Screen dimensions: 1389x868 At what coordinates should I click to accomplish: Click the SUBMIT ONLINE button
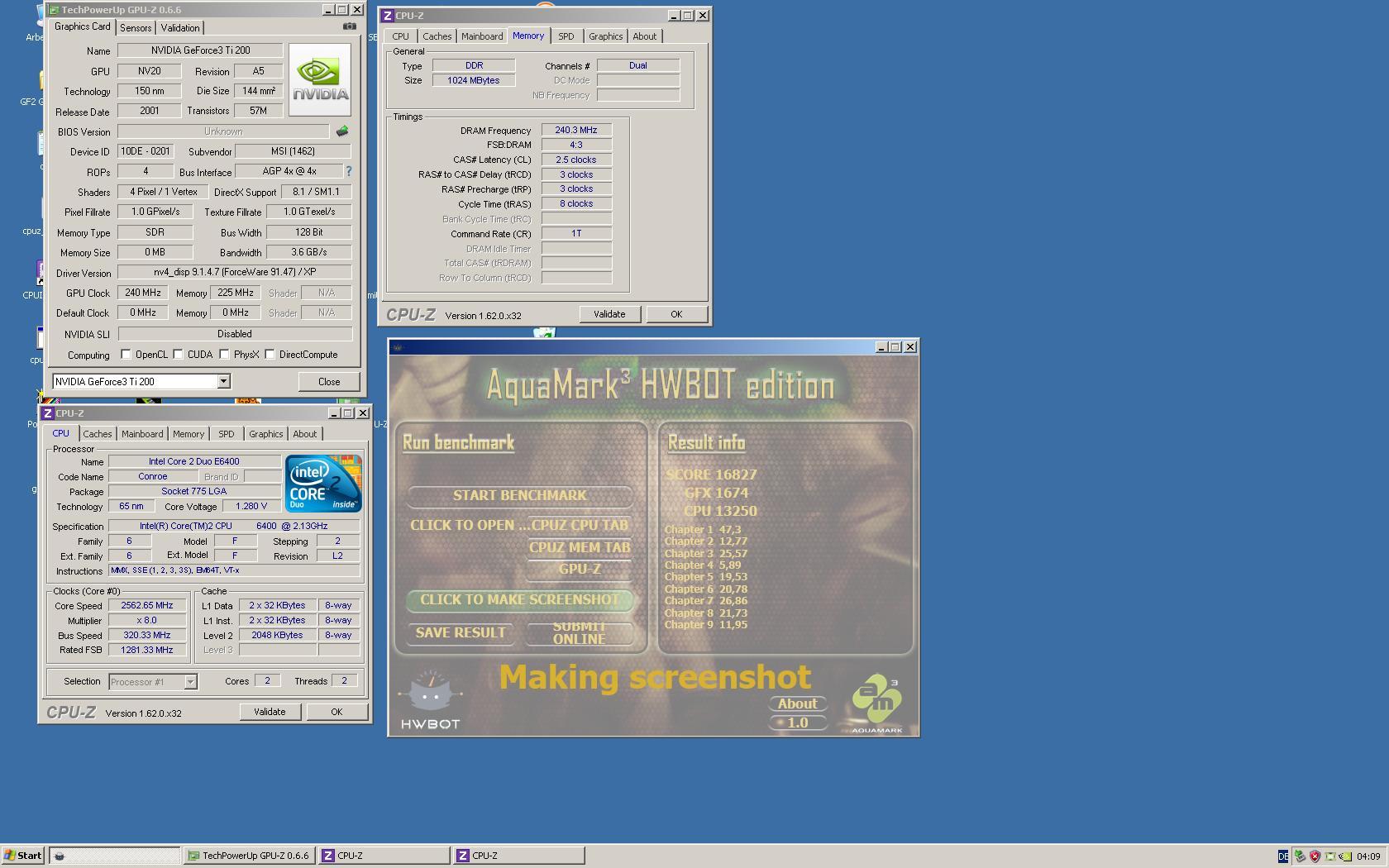580,633
